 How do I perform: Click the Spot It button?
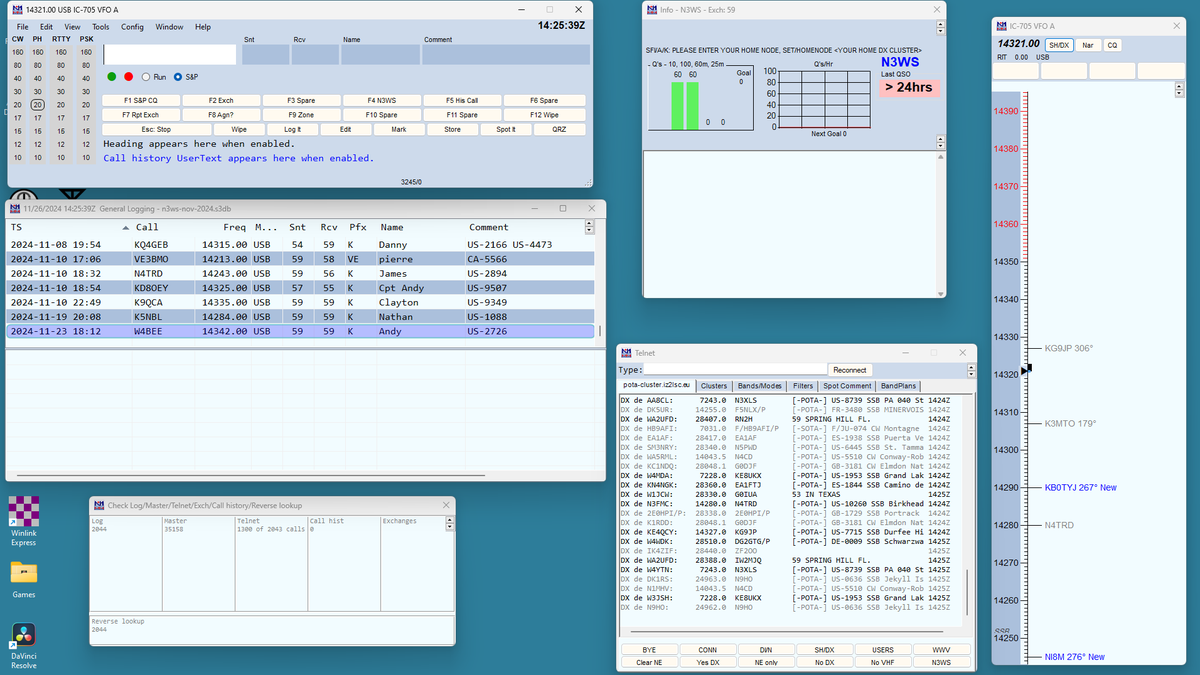point(506,129)
